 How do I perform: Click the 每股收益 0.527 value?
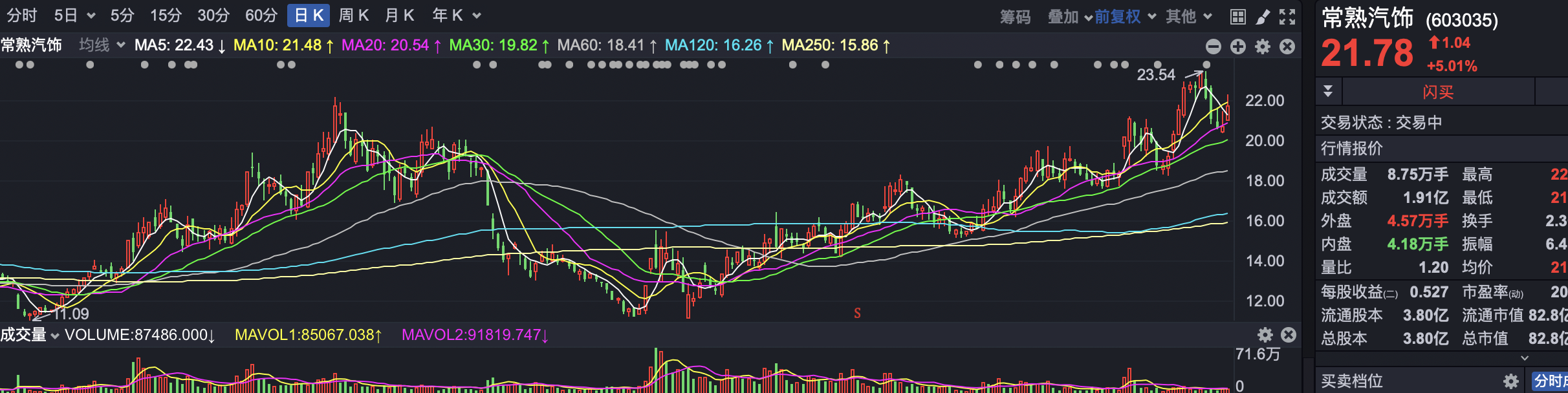1429,292
